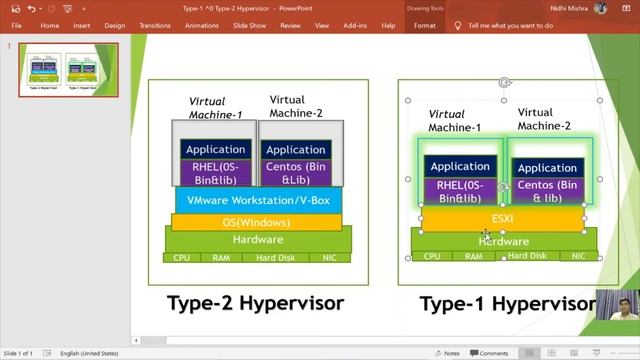Select the 'Centos (Bin & lib)' box in Type-1 diagram
The width and height of the screenshot is (640, 360).
click(x=548, y=191)
